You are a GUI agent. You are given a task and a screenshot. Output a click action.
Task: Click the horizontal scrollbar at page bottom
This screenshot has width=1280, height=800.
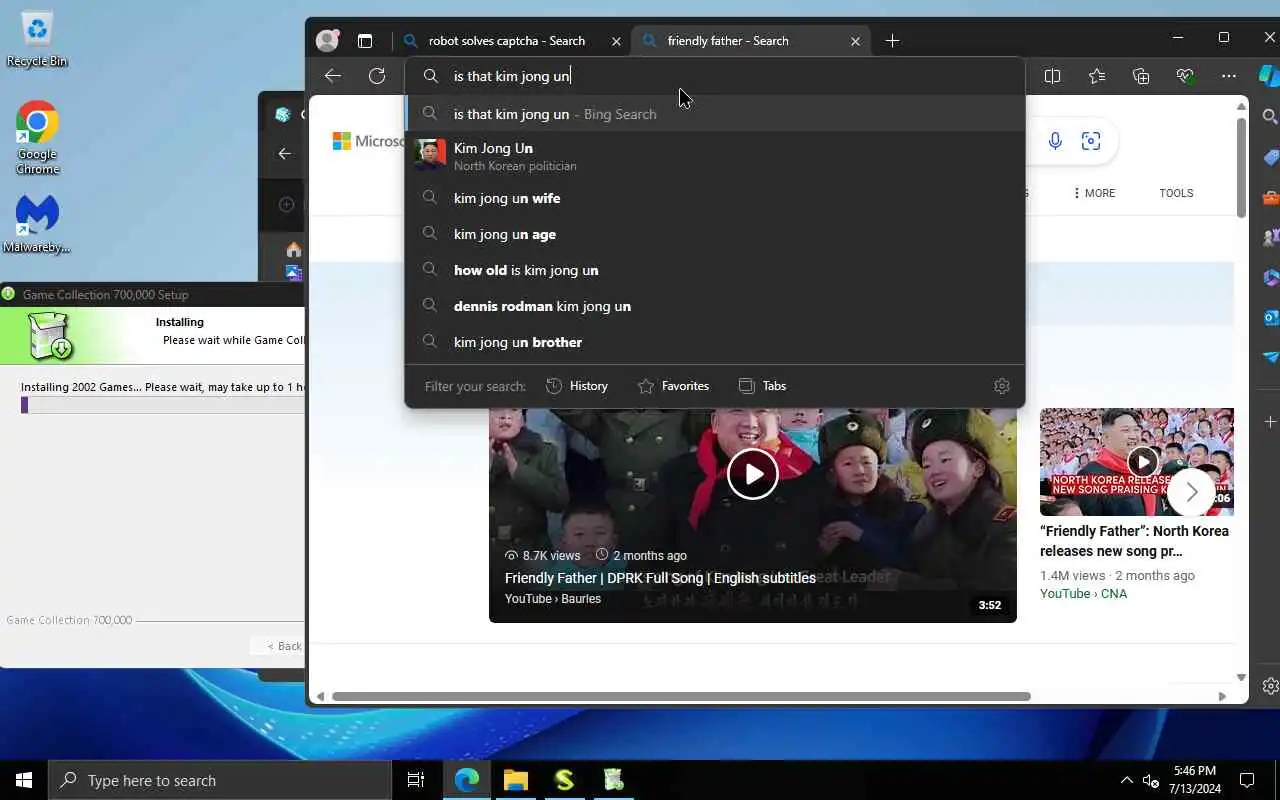pos(681,696)
